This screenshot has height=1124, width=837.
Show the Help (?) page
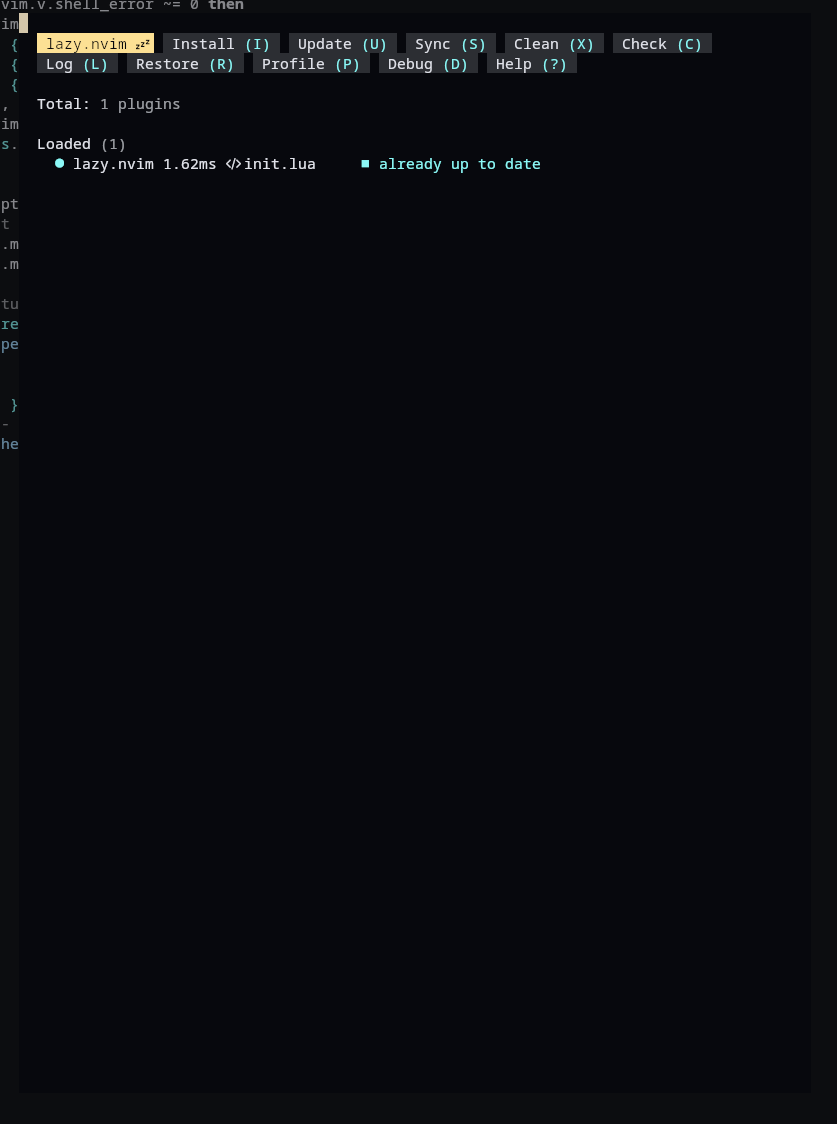click(x=532, y=64)
